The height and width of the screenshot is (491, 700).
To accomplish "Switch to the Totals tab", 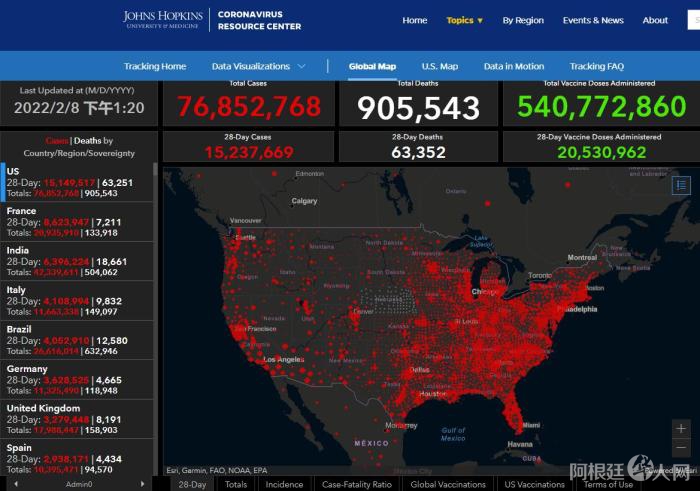I will click(x=236, y=484).
